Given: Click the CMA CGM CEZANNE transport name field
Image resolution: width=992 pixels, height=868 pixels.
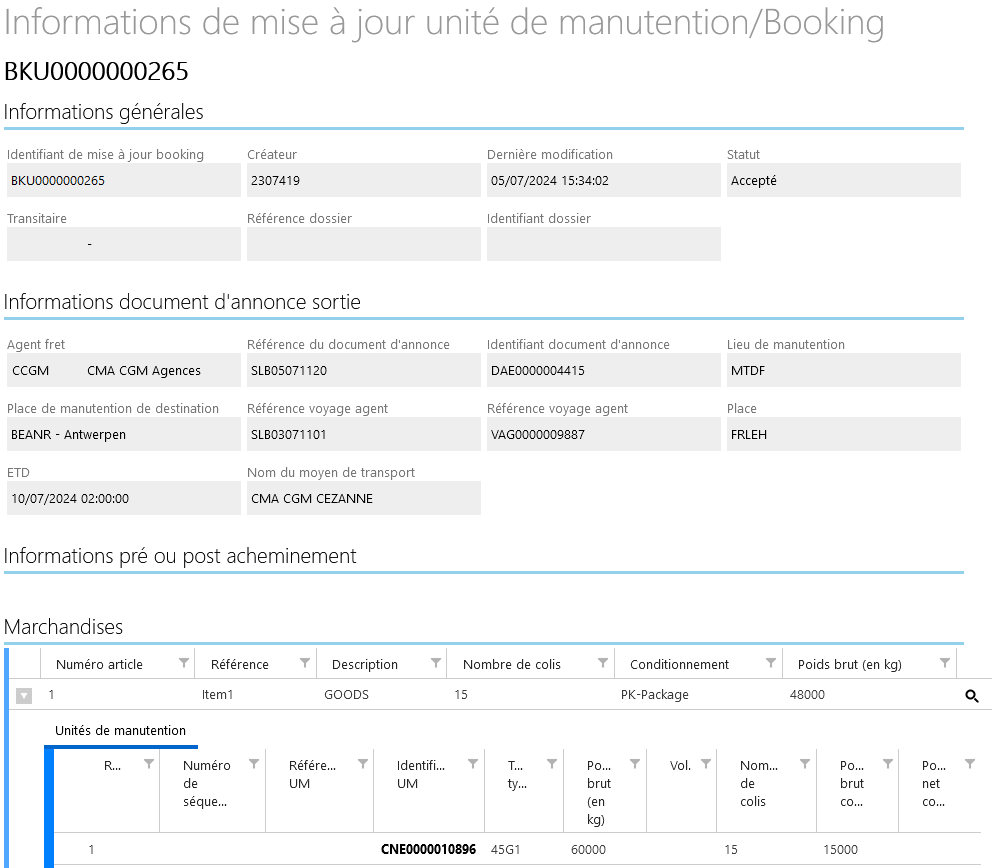Looking at the screenshot, I should tap(364, 498).
